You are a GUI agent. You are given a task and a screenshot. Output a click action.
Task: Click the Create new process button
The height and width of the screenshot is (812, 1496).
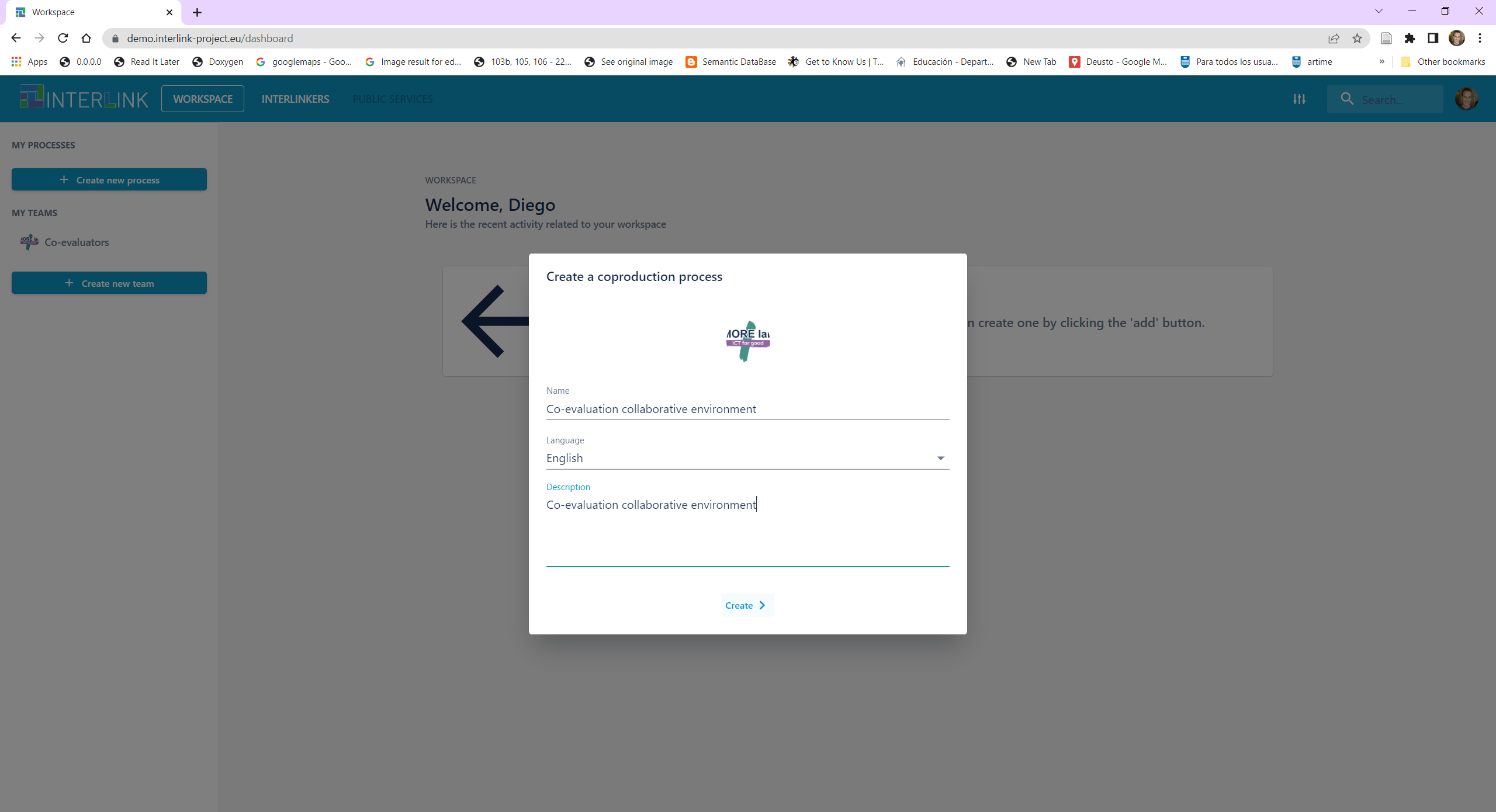pyautogui.click(x=109, y=179)
